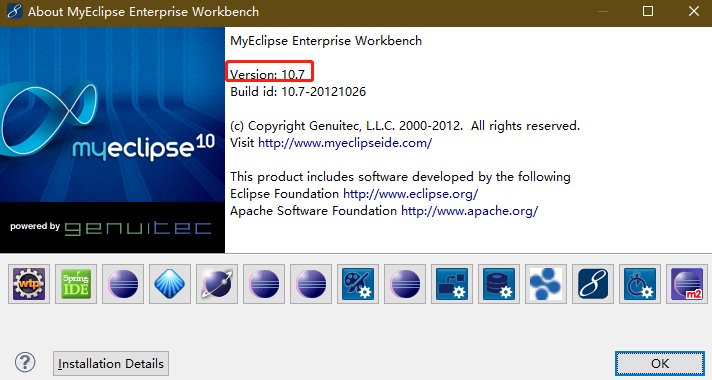Close the About MyEclipse dialog
712x380 pixels.
click(693, 11)
